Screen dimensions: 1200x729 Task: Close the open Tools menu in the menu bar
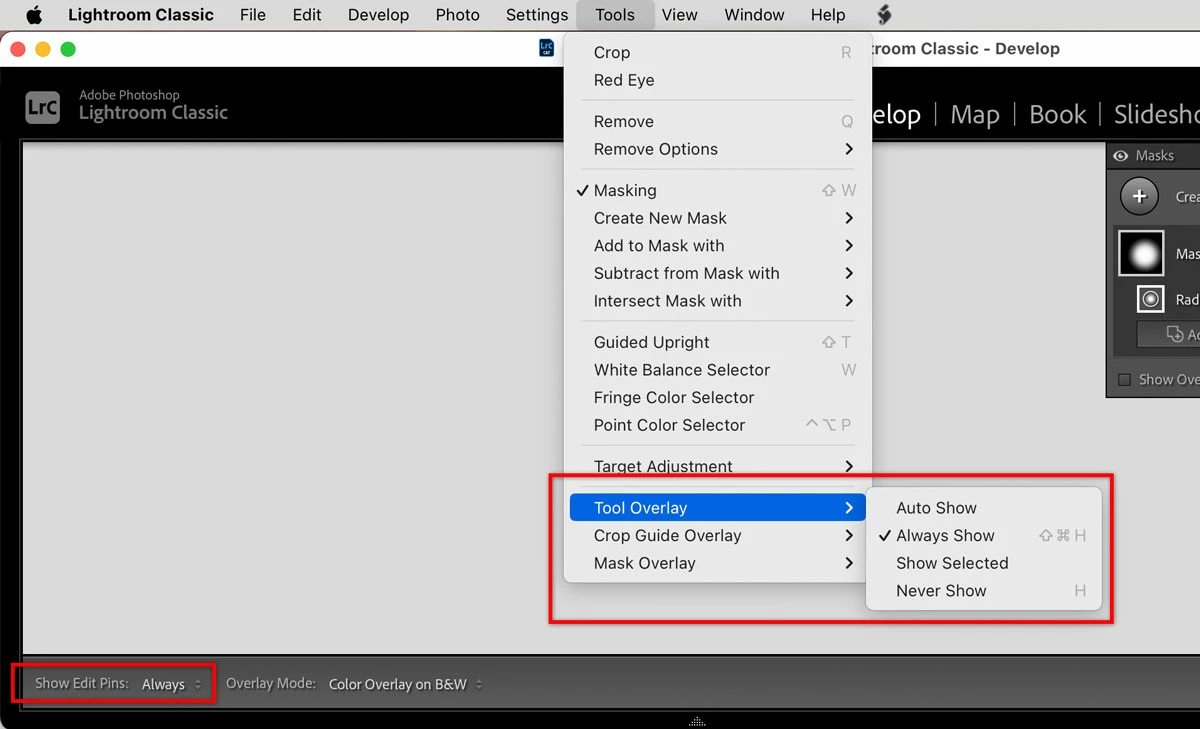[615, 15]
